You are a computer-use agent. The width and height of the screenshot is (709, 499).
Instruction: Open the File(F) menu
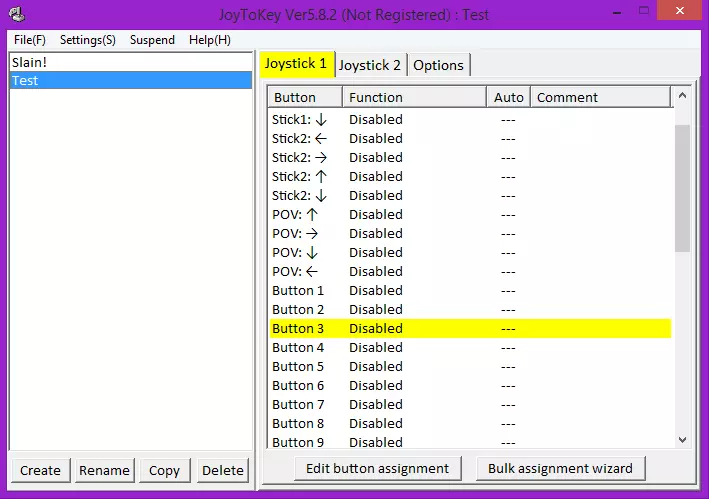click(x=29, y=40)
